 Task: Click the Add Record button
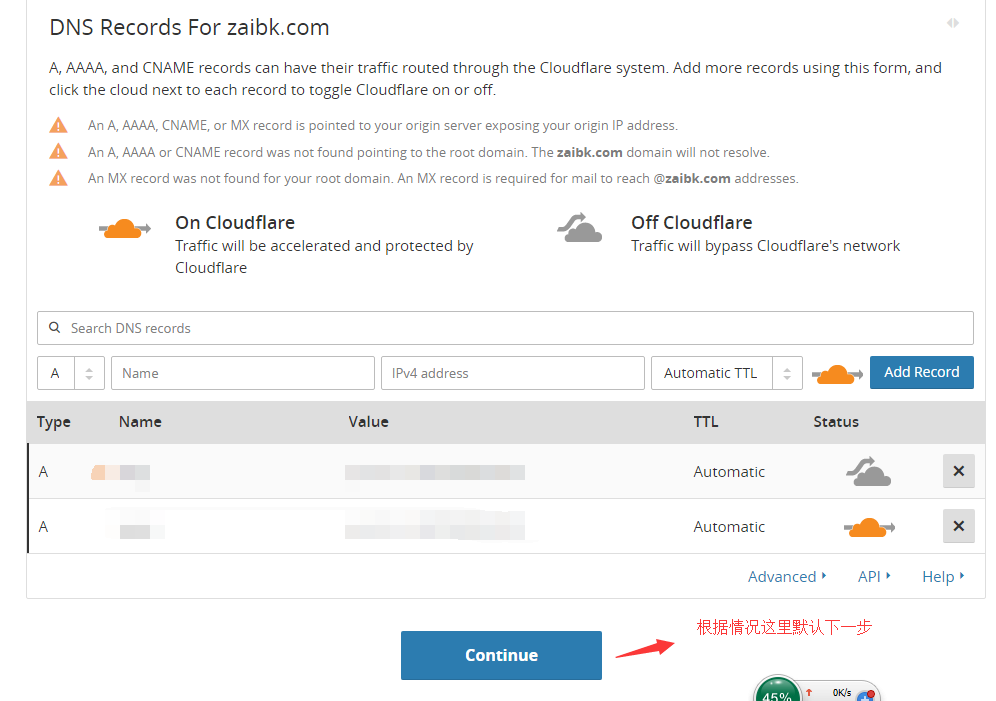tap(921, 372)
